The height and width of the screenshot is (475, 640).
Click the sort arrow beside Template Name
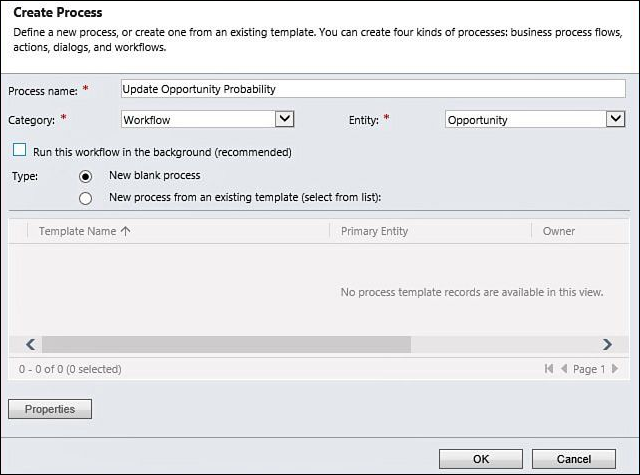(x=126, y=231)
